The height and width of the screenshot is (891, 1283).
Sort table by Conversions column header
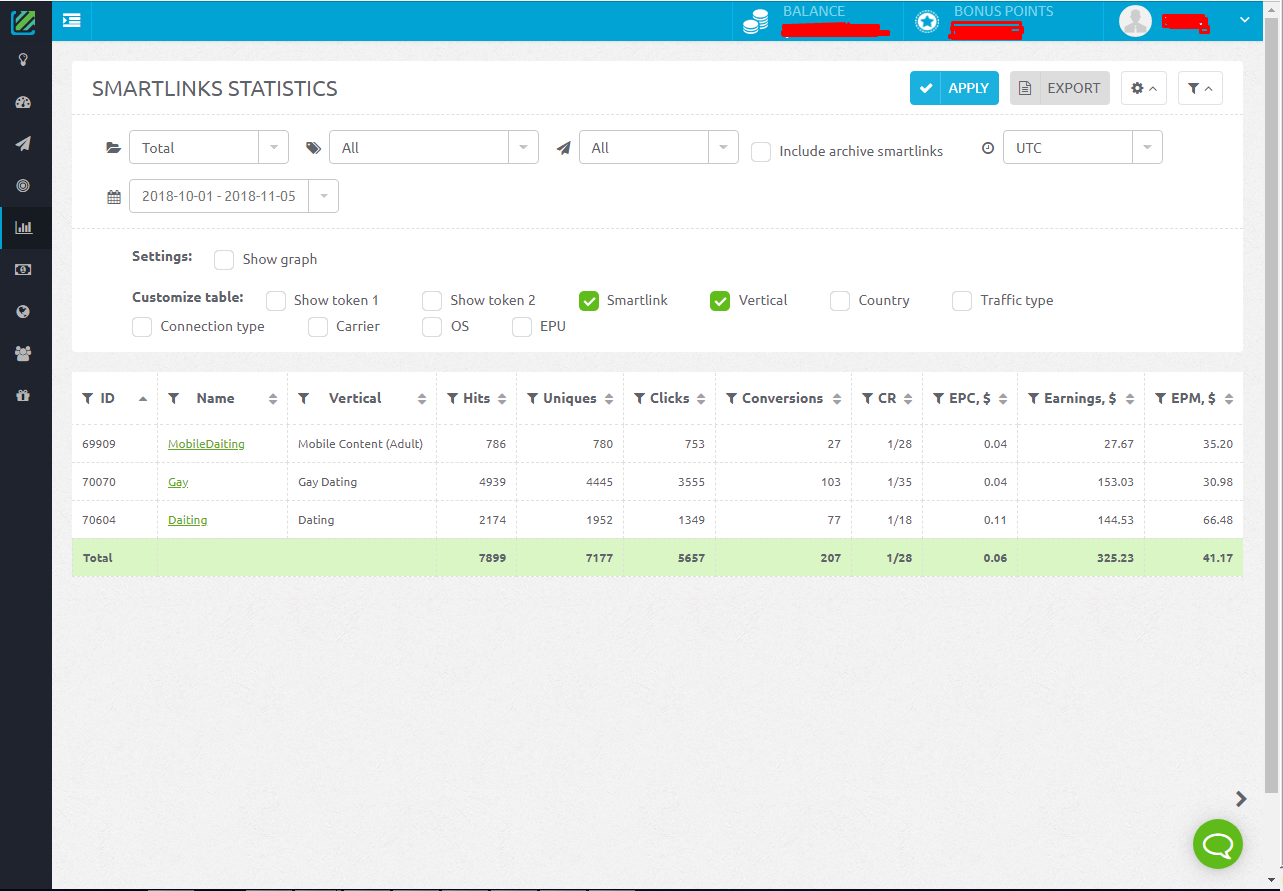pos(782,398)
